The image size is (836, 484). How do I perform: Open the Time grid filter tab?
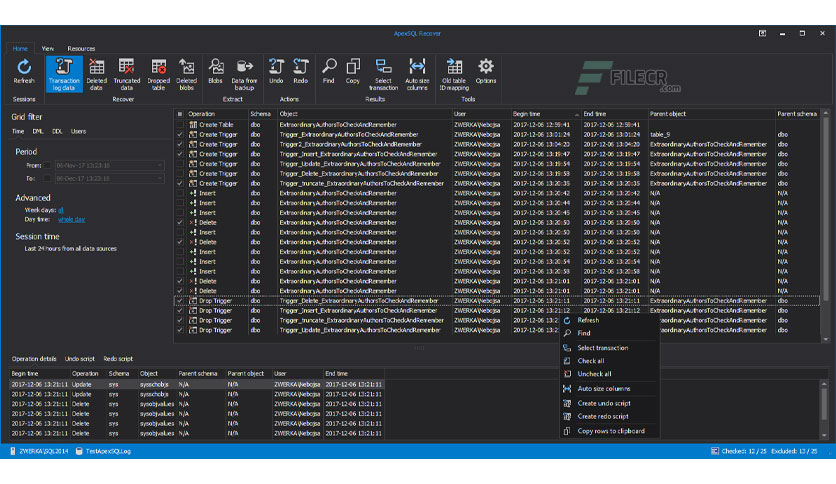[x=18, y=132]
